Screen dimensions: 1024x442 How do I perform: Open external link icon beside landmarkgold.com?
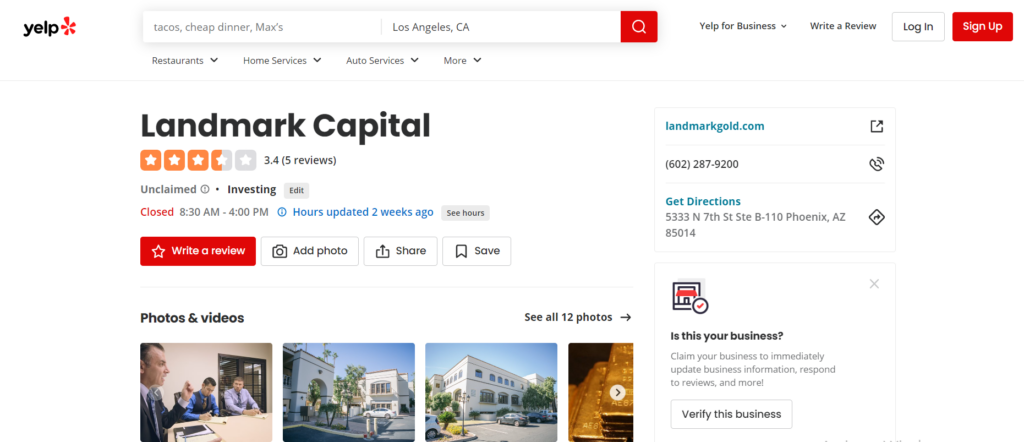point(876,126)
